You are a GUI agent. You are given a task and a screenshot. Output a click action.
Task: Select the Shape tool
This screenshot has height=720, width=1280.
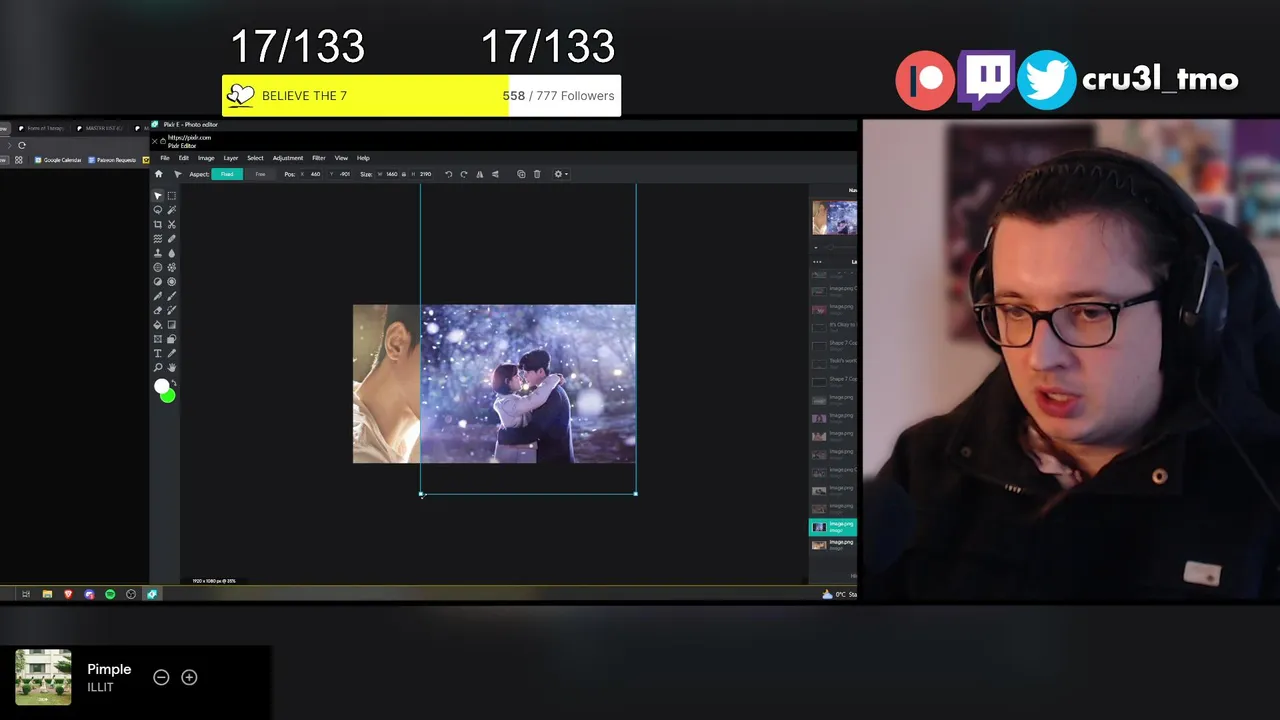172,339
